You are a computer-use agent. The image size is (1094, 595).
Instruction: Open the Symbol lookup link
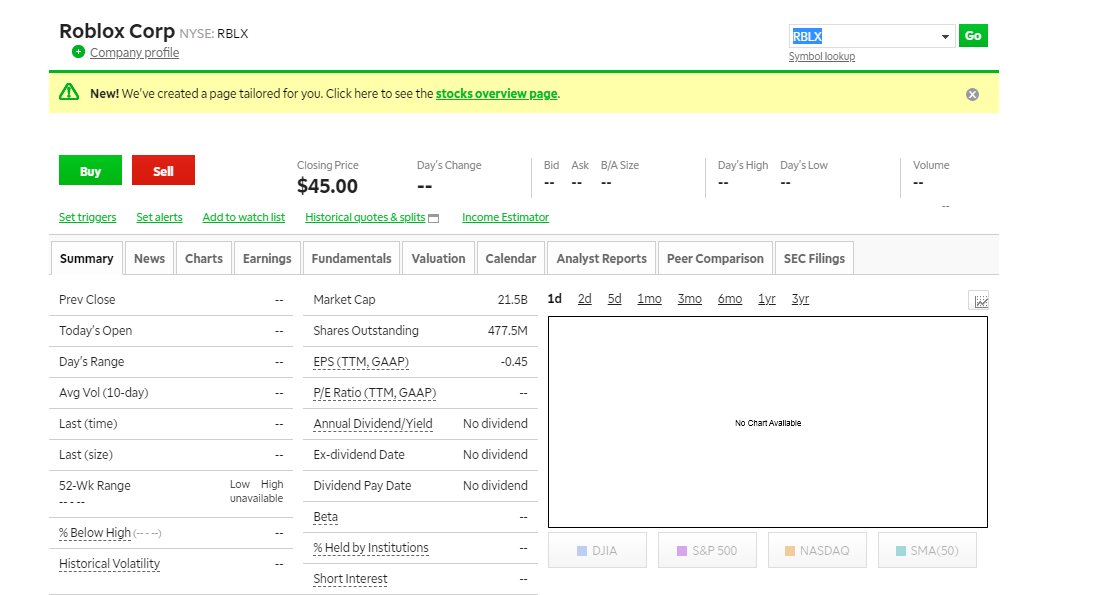[x=821, y=57]
